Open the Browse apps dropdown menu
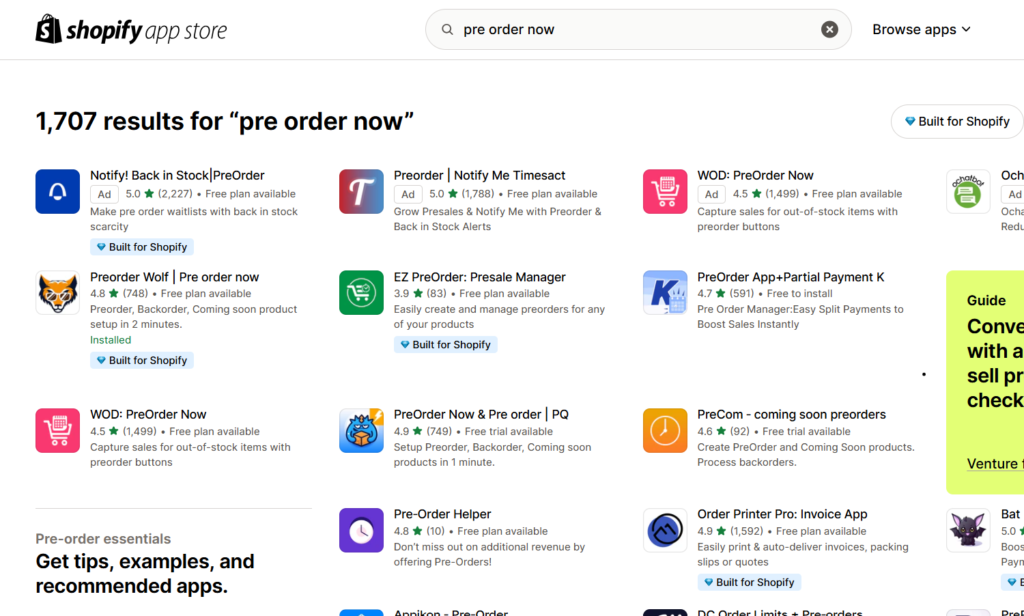 click(x=921, y=29)
